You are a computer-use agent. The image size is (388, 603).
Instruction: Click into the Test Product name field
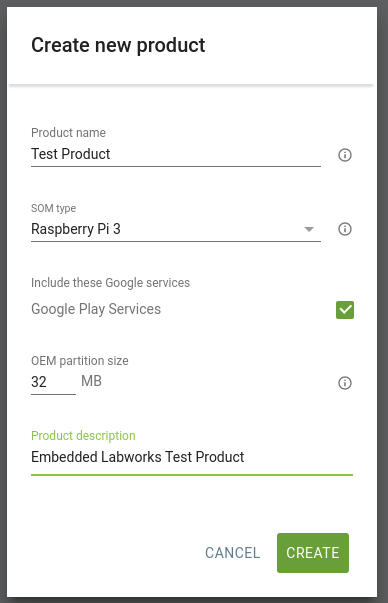(x=176, y=154)
